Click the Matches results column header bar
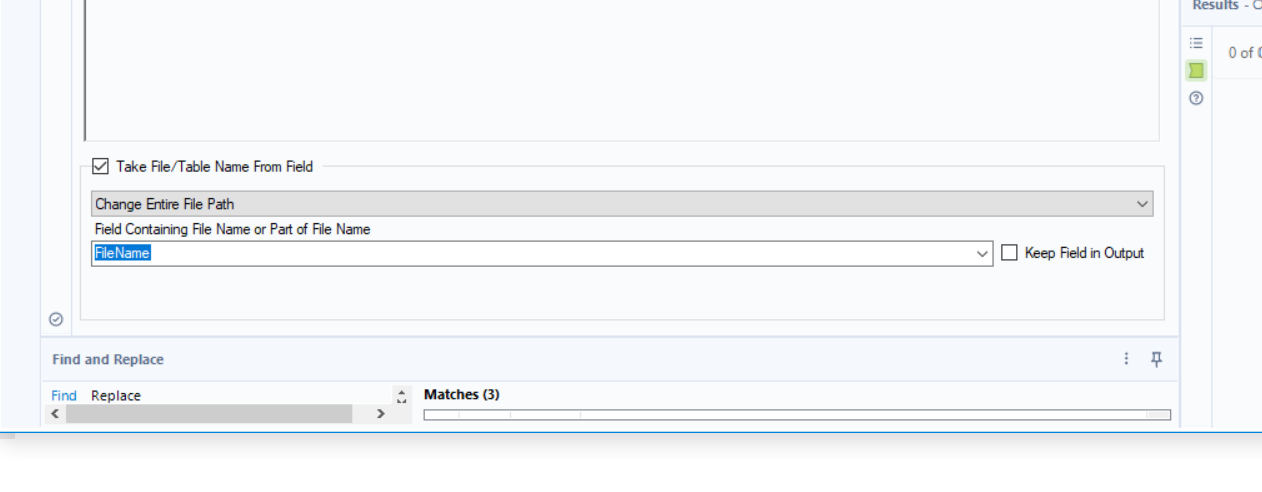The width and height of the screenshot is (1262, 492). pyautogui.click(x=796, y=415)
